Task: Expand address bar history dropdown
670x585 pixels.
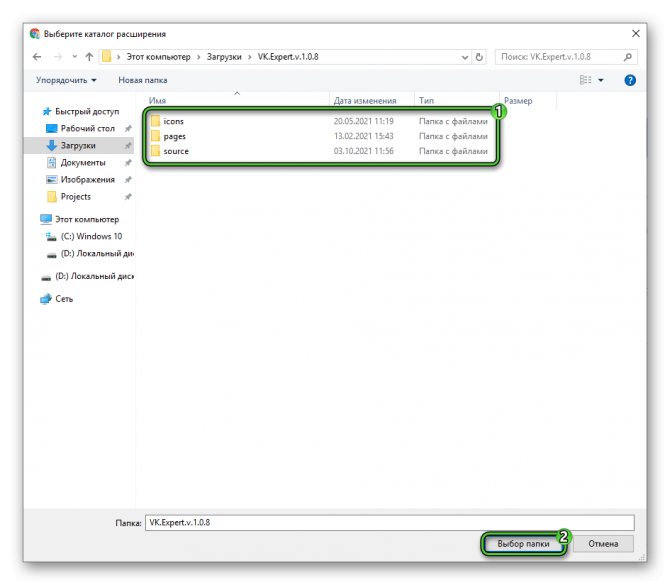Action: (464, 57)
